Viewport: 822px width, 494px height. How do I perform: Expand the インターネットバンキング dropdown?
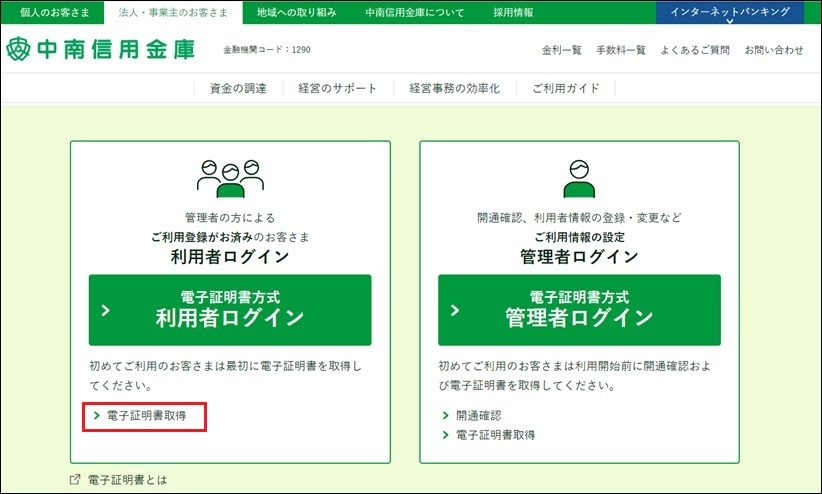(729, 13)
